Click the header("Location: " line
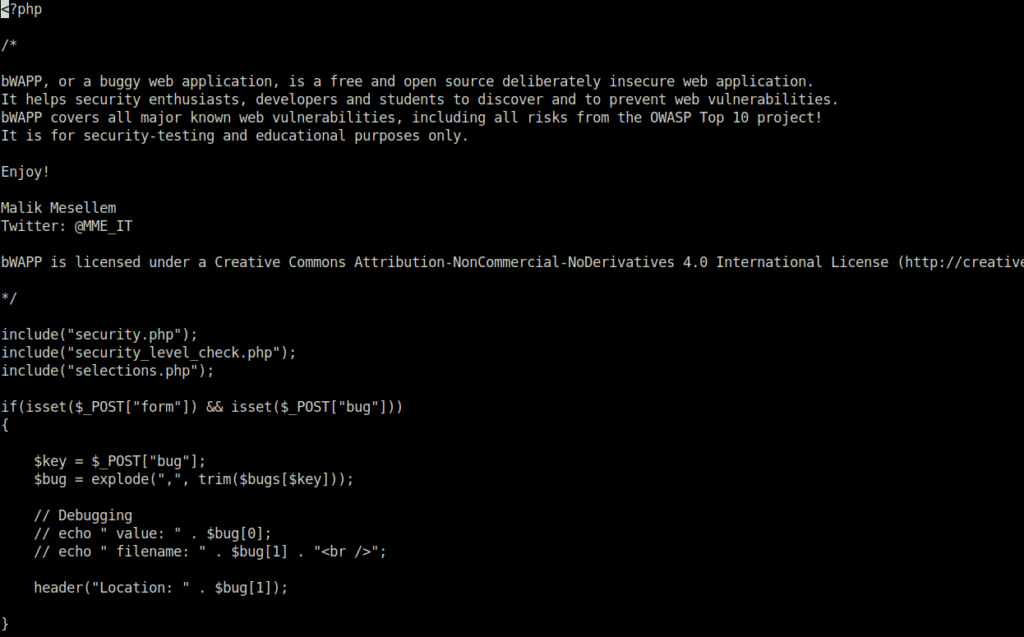 [x=161, y=588]
